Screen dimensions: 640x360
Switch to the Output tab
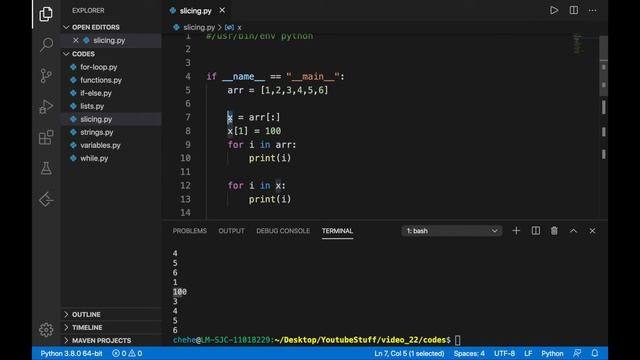[231, 231]
